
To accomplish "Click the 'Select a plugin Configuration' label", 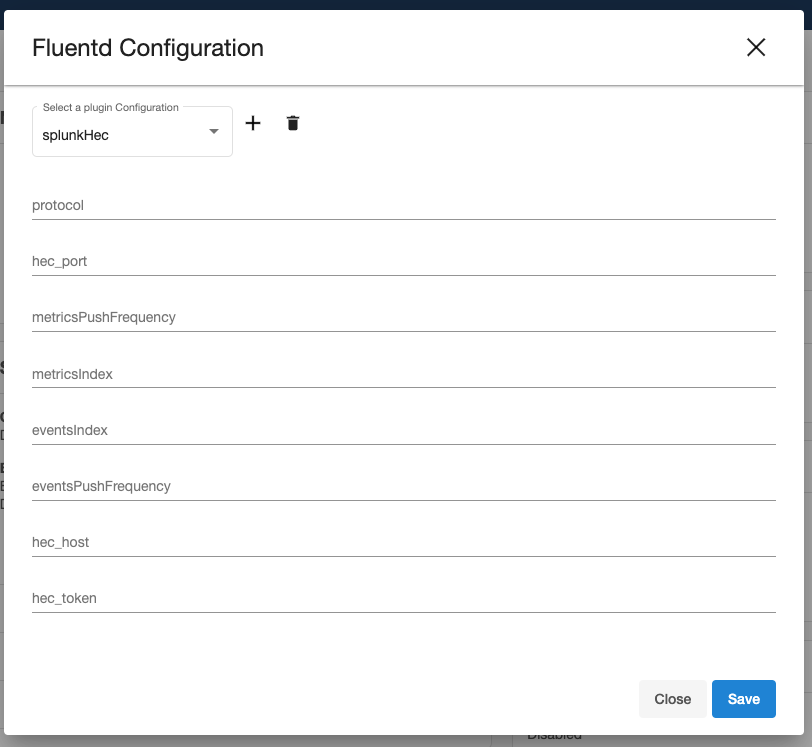I will (x=110, y=107).
